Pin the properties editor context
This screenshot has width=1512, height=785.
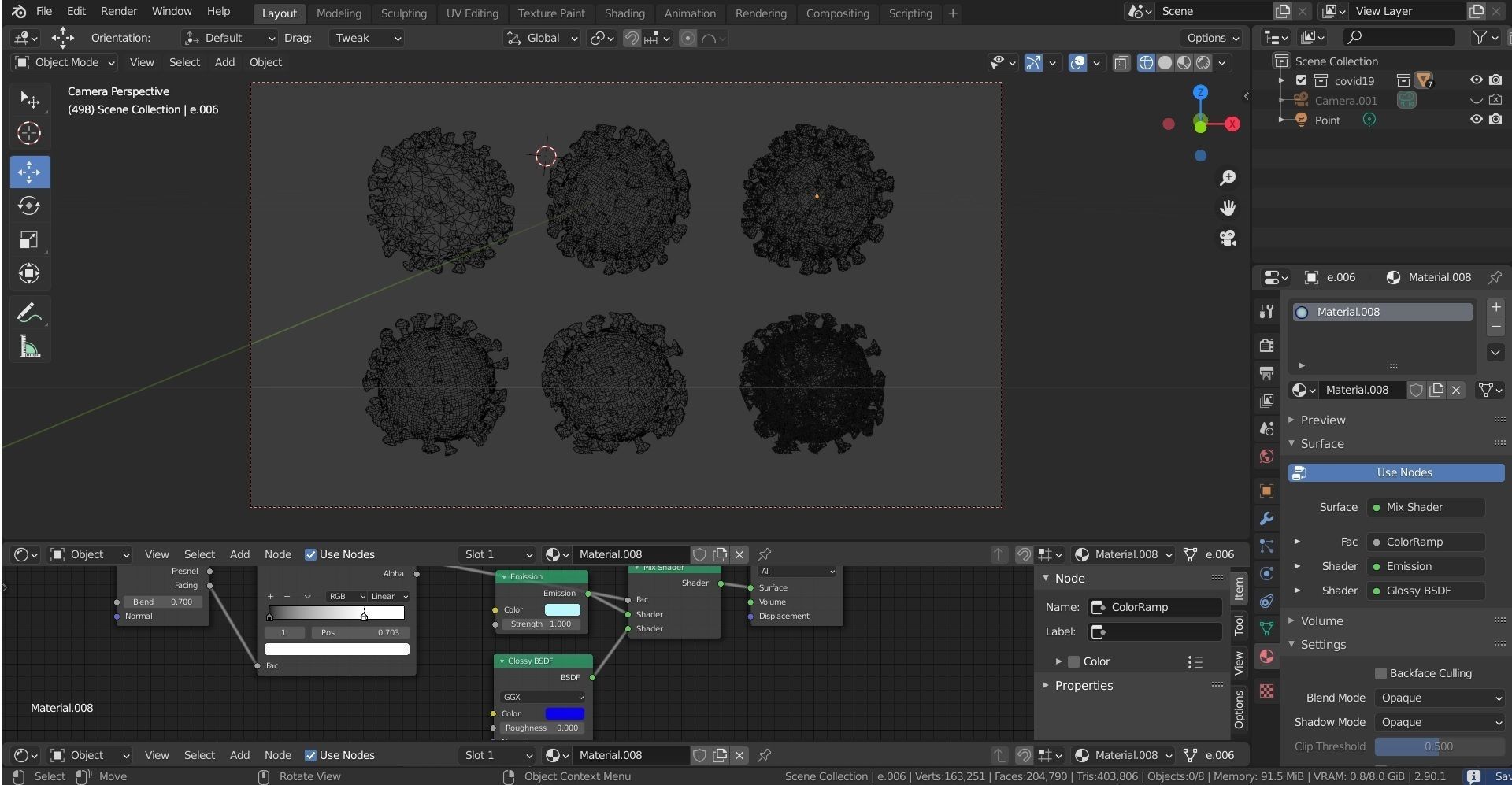[1494, 277]
